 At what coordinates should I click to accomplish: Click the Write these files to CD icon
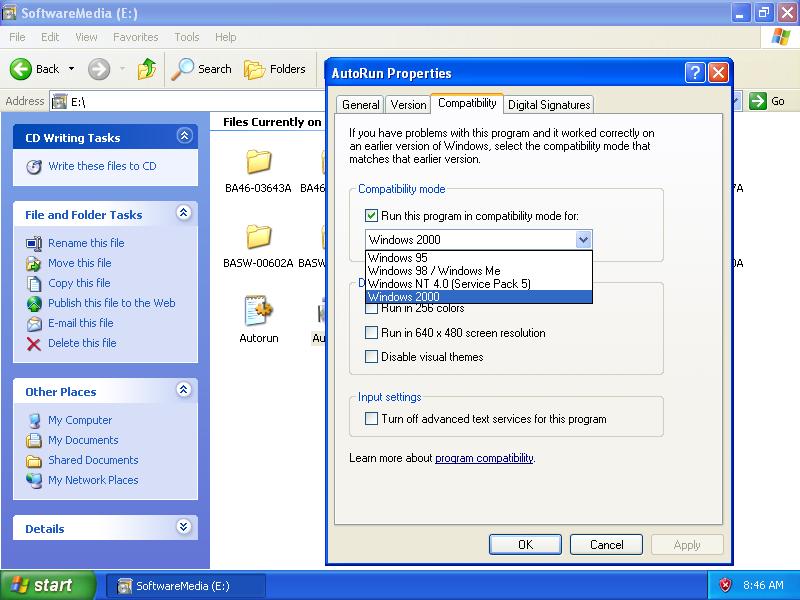click(x=34, y=167)
